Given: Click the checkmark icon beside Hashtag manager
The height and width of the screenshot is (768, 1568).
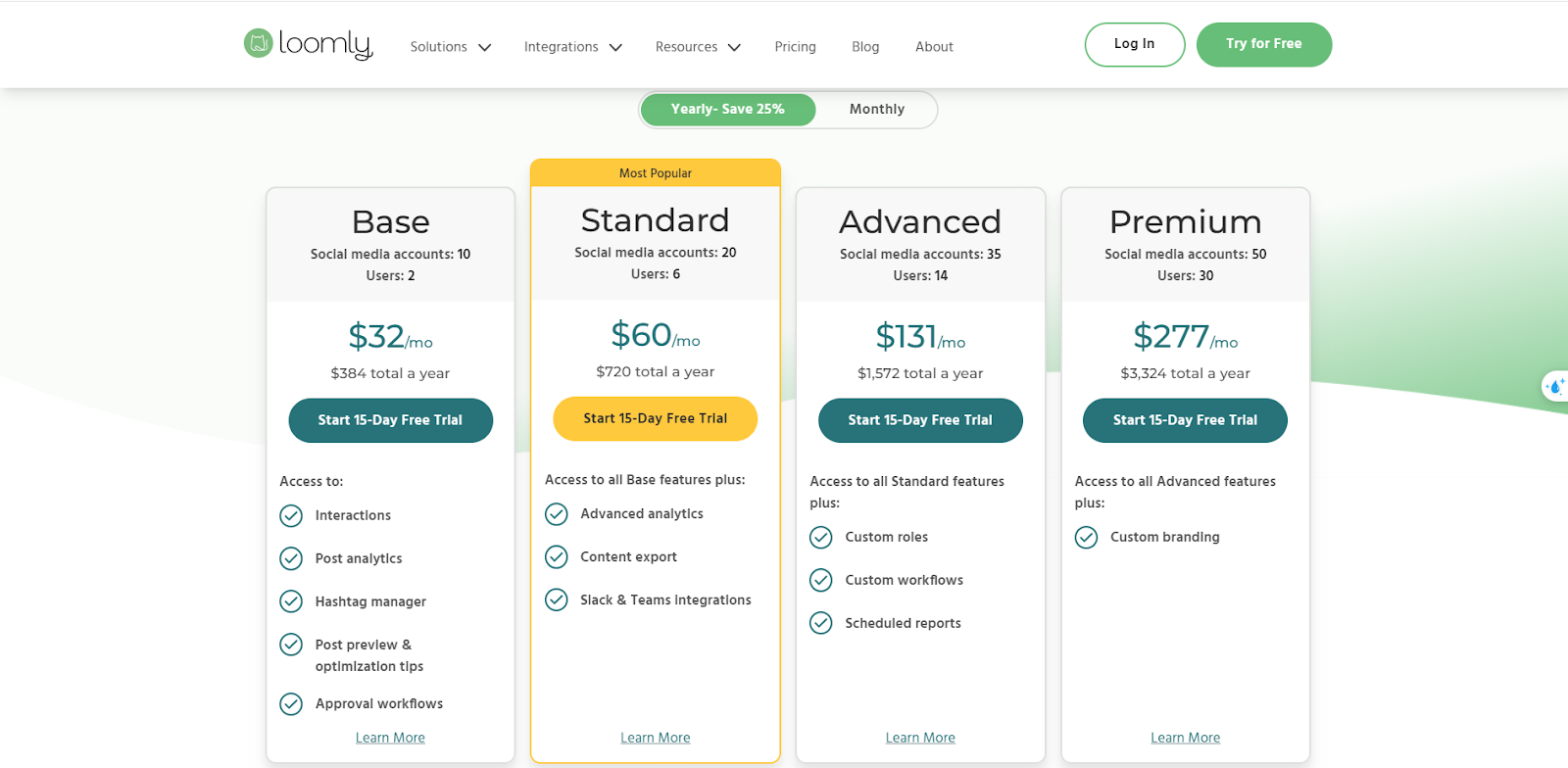Looking at the screenshot, I should click(291, 601).
